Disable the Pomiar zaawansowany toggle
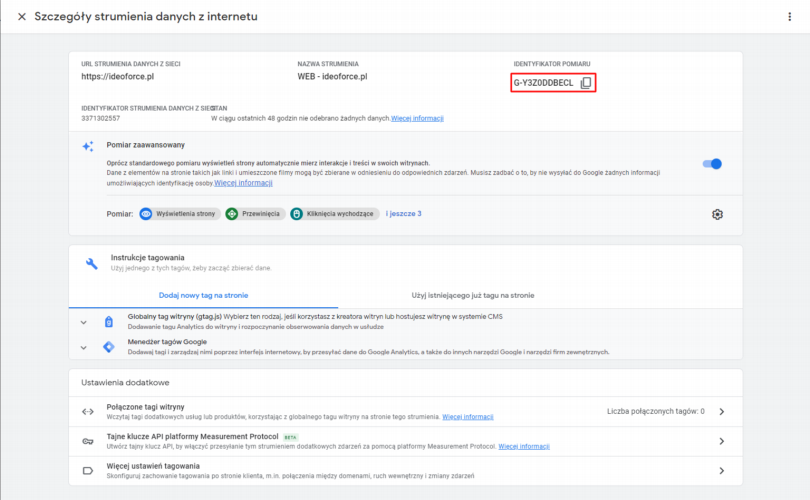Image resolution: width=810 pixels, height=500 pixels. (x=712, y=164)
